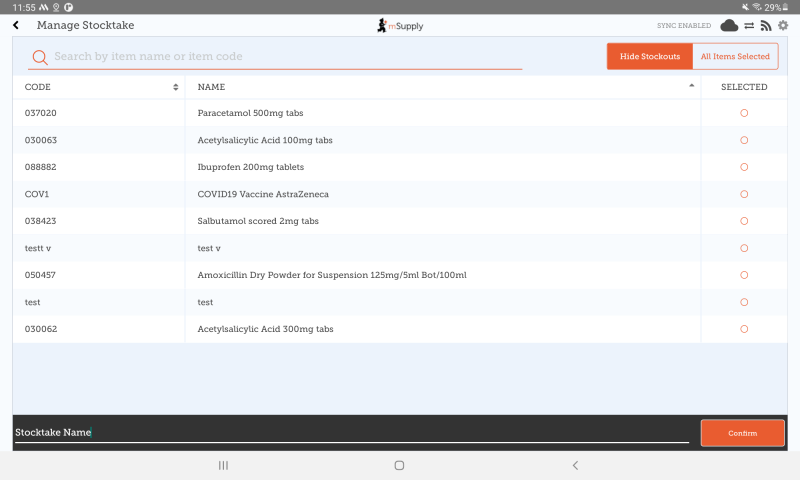Select Acetylsalicylic Acid 300mg tabs circle
This screenshot has height=480, width=800.
[744, 329]
